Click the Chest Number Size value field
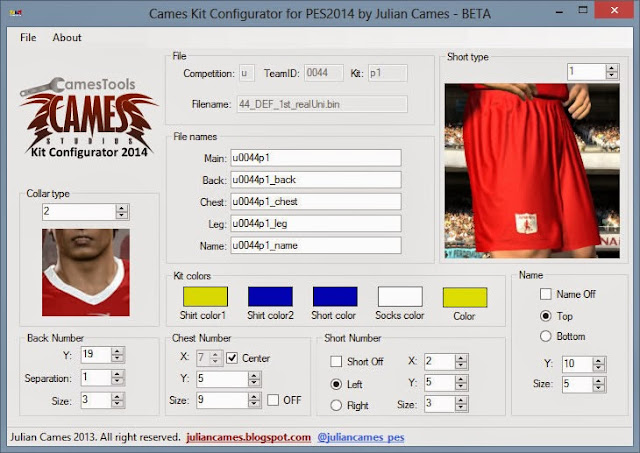This screenshot has width=640, height=453. click(x=222, y=400)
